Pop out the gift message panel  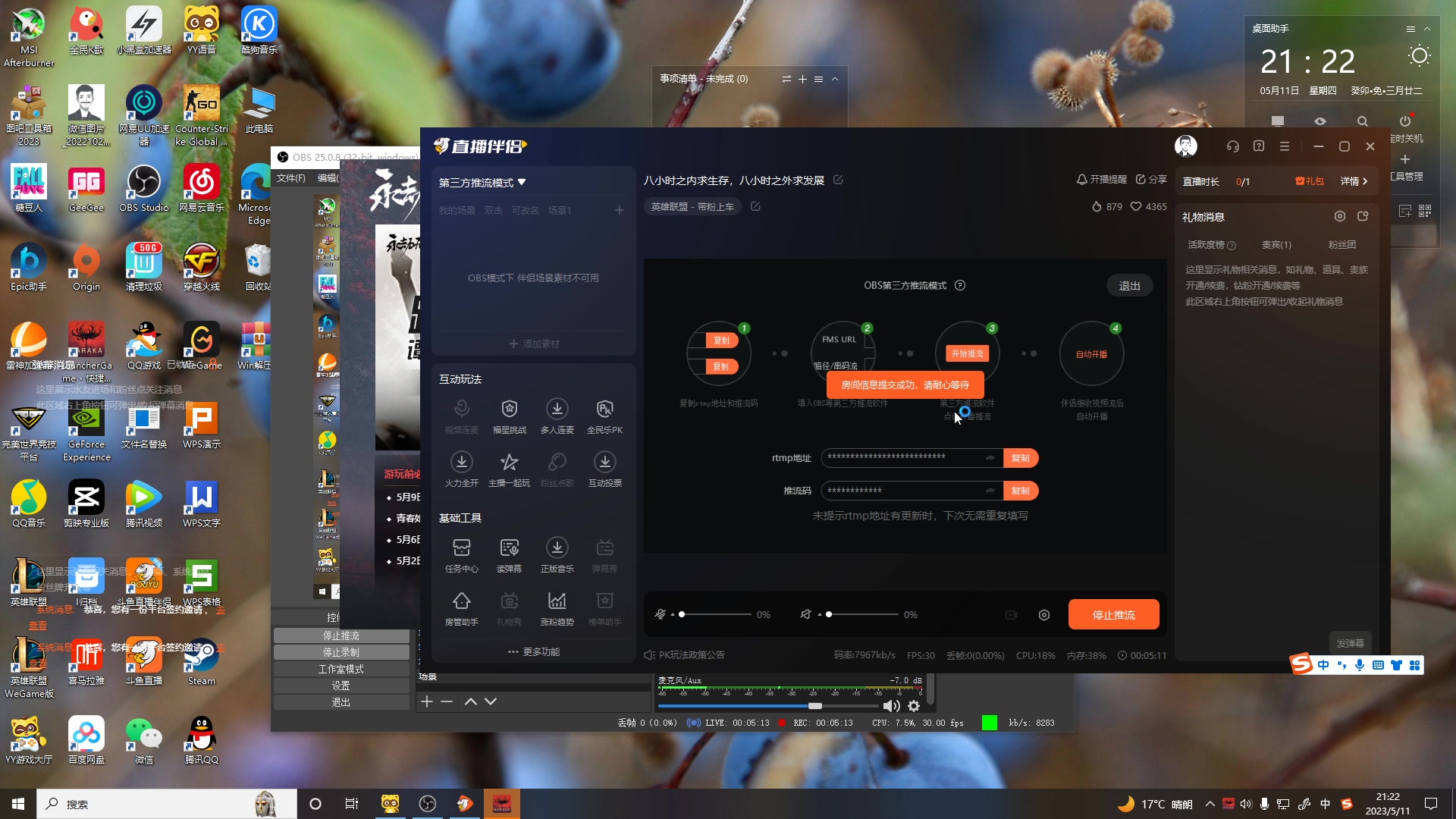(1363, 216)
